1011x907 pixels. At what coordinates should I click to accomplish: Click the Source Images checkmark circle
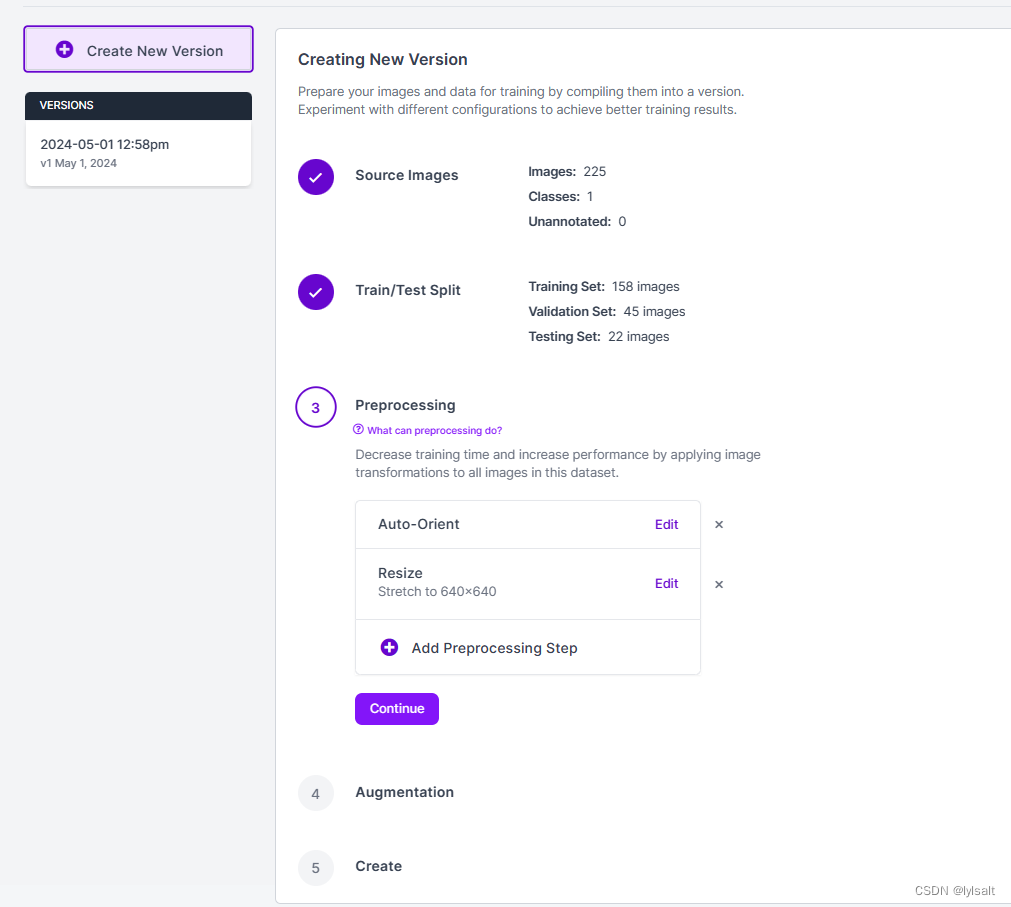point(316,177)
